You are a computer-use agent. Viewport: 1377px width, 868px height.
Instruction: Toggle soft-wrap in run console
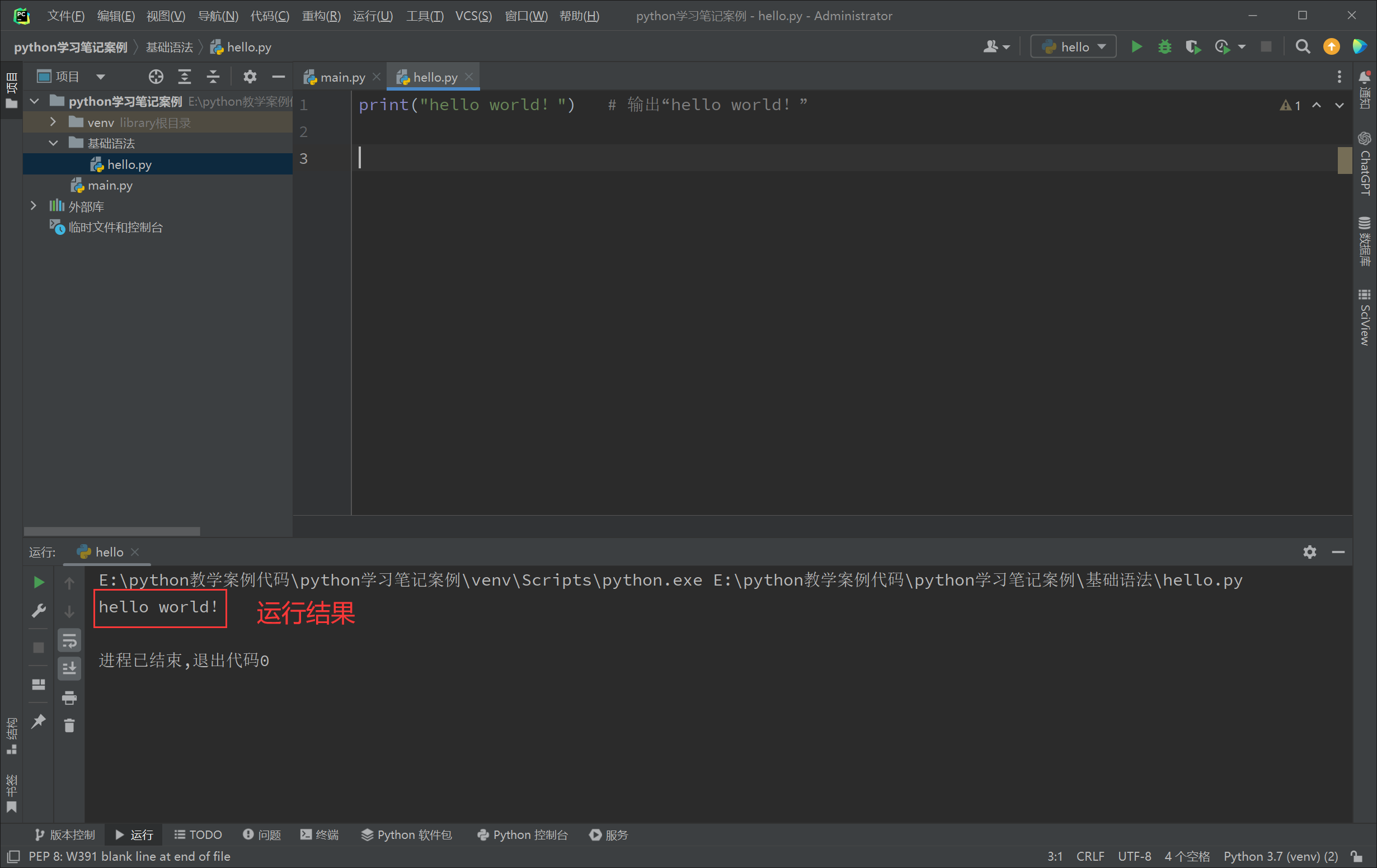pos(69,640)
